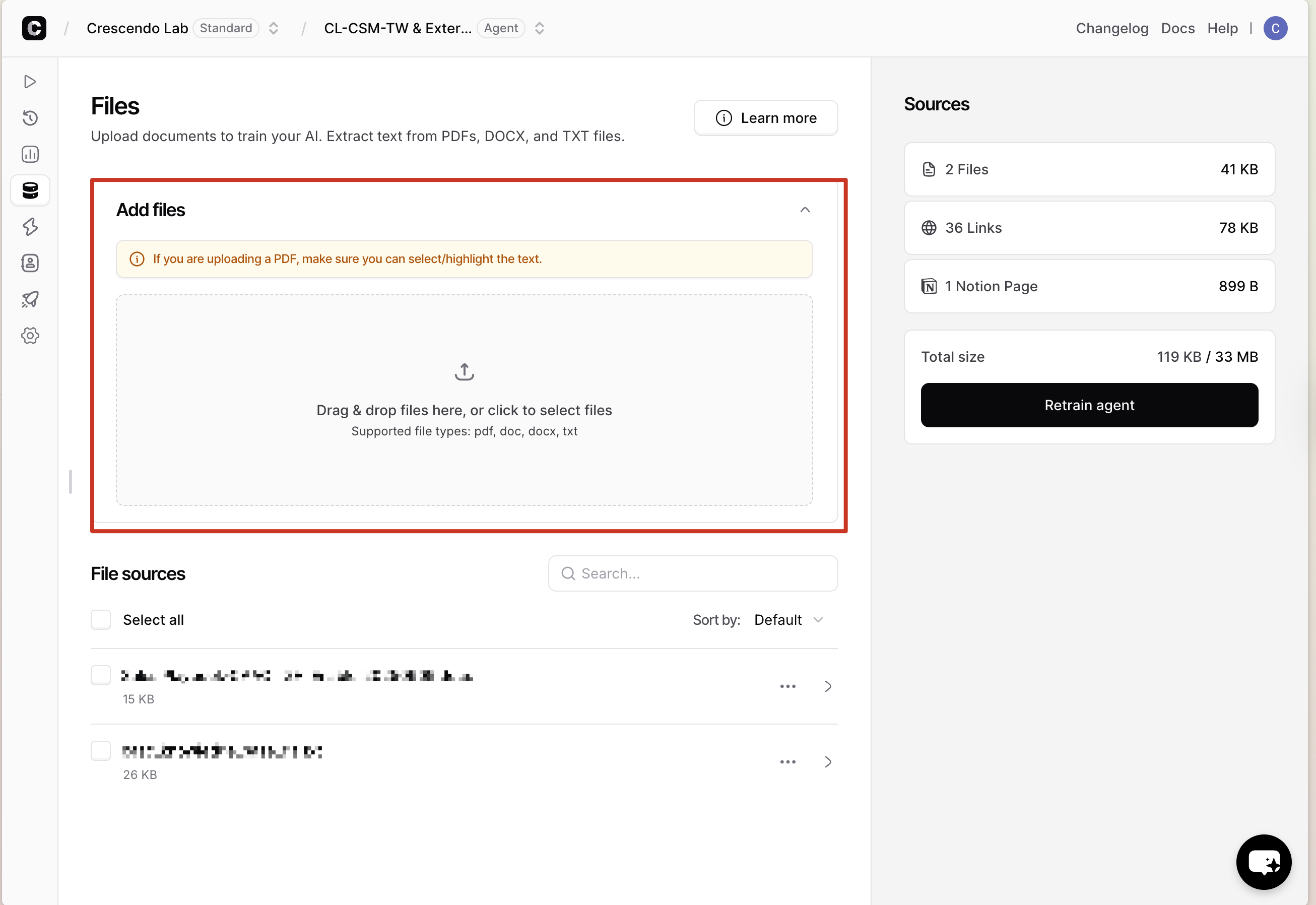
Task: Collapse the Add files section
Action: tap(805, 210)
